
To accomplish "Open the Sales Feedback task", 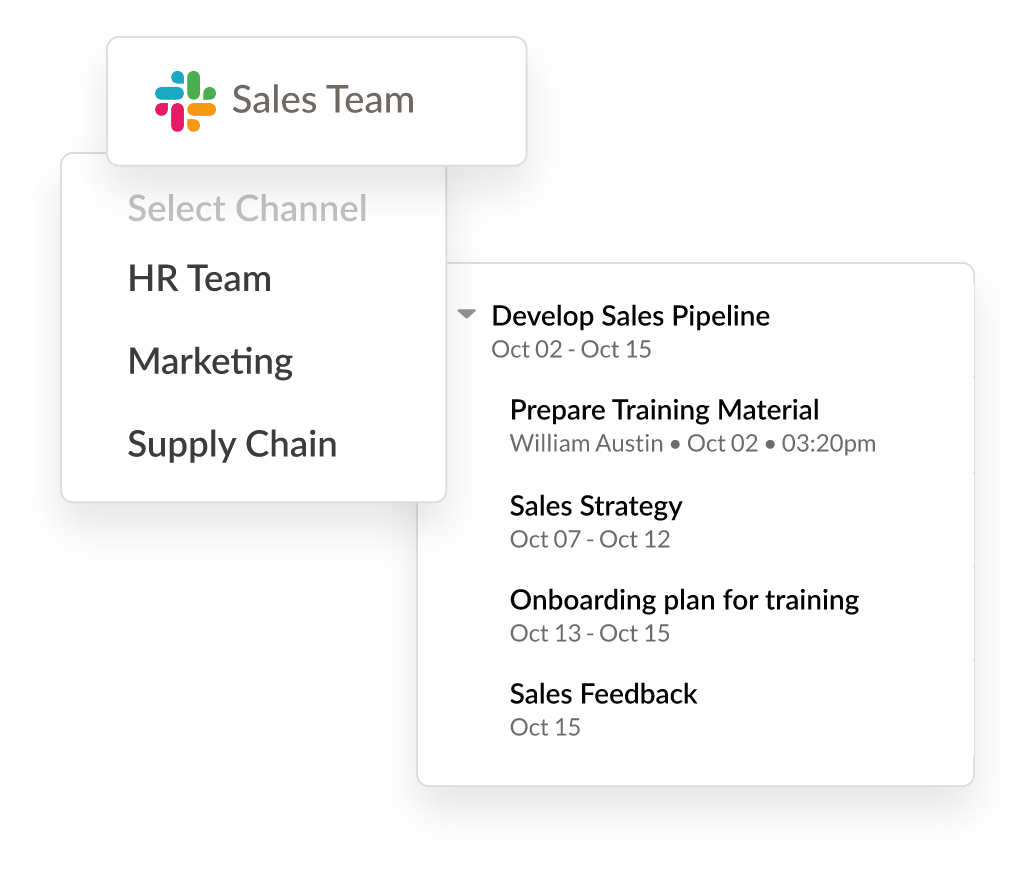I will click(603, 694).
